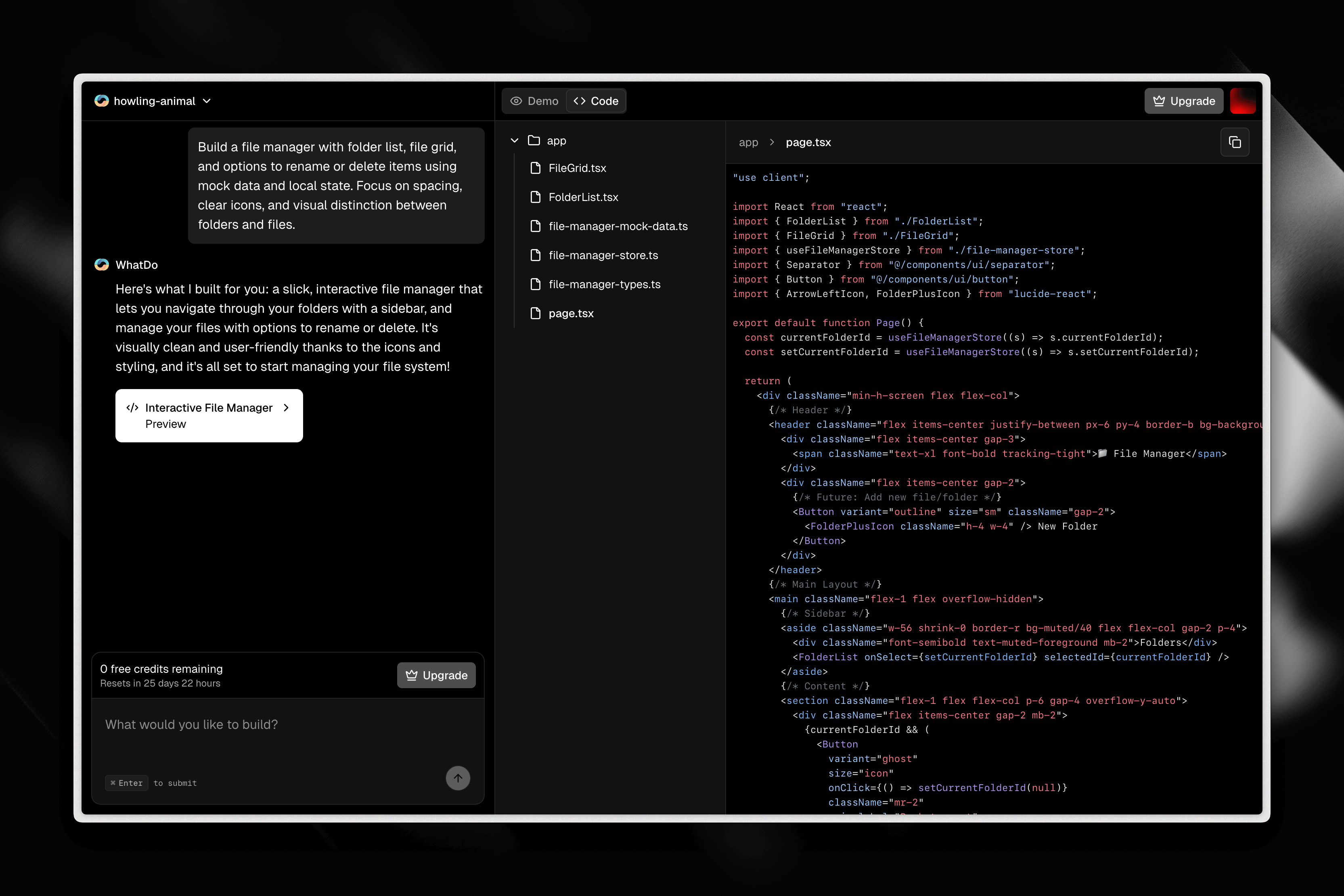Select the app folder in the file tree
1344x896 pixels.
click(547, 140)
